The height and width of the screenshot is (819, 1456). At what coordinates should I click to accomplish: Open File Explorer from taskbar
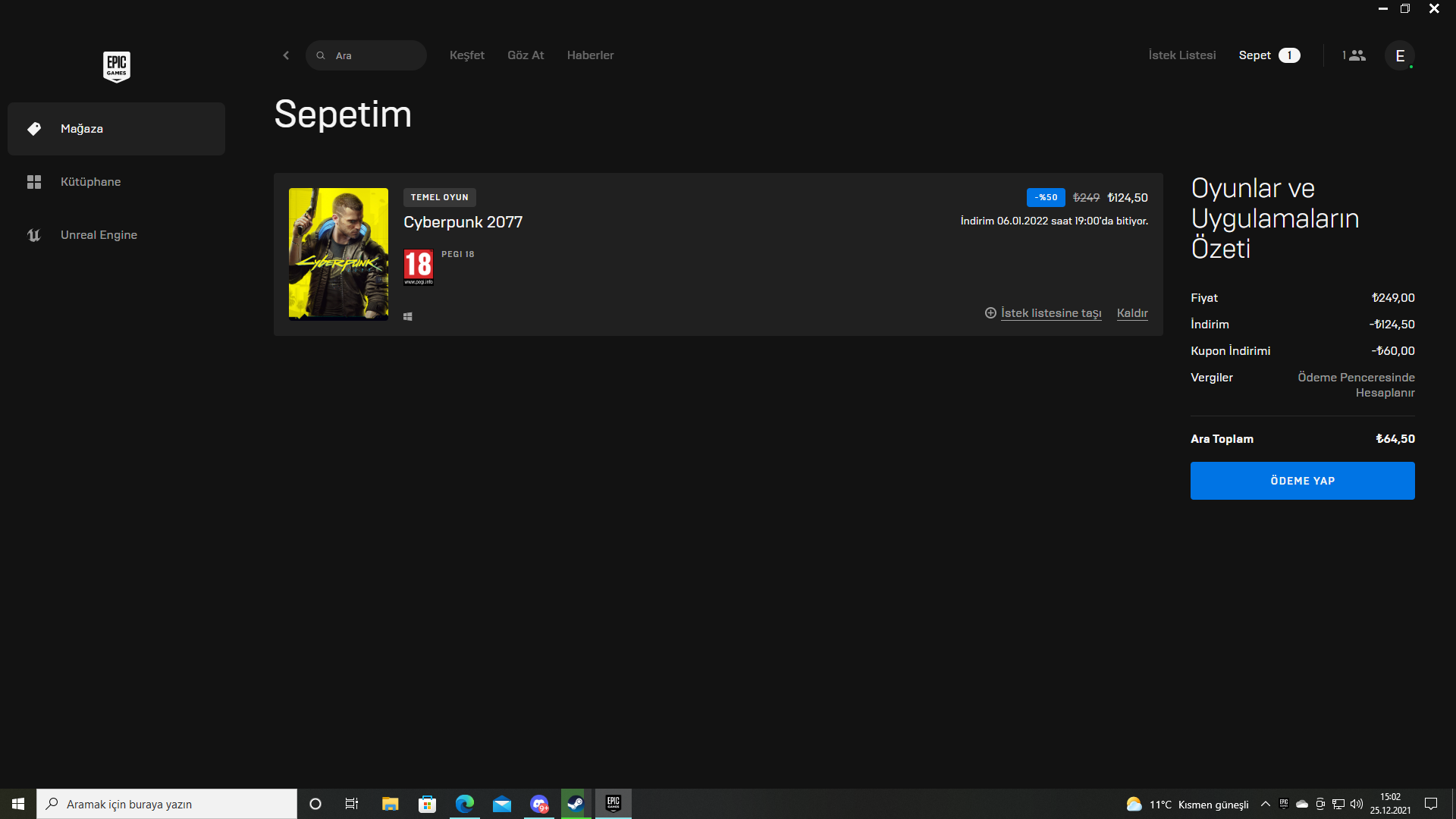pyautogui.click(x=390, y=804)
